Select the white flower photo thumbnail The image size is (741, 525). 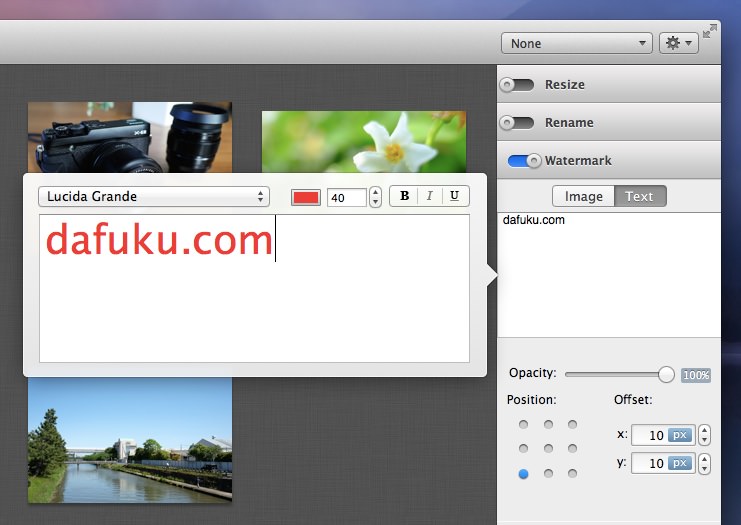[x=364, y=142]
